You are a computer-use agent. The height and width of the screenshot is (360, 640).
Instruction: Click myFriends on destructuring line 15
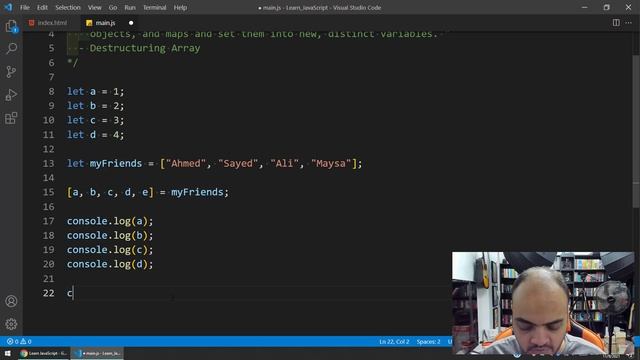coord(197,192)
